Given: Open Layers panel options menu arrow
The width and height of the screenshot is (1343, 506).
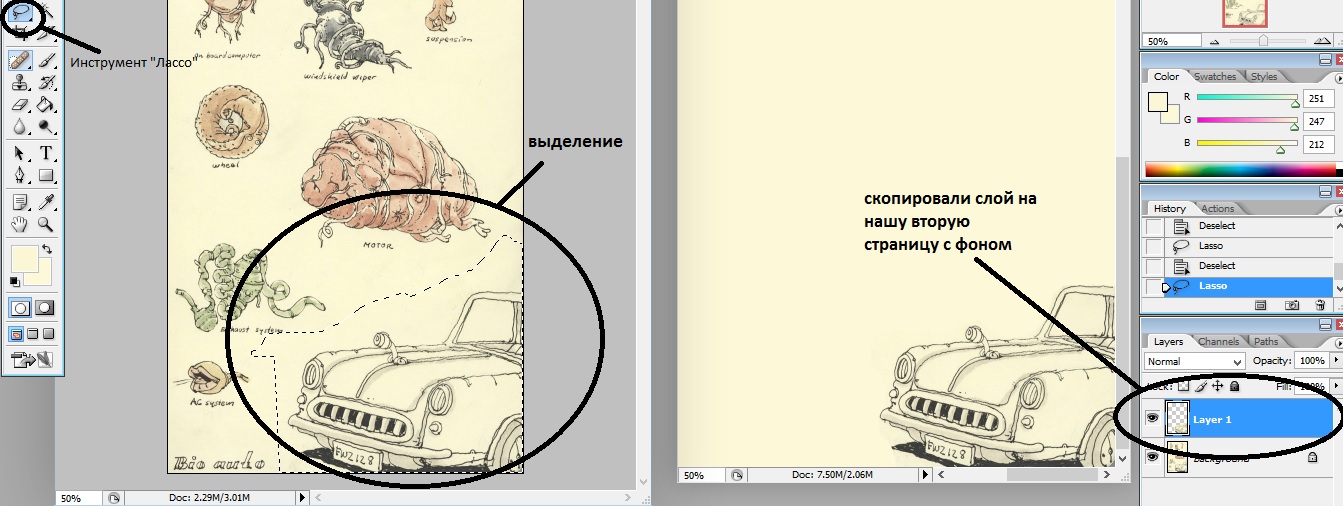Looking at the screenshot, I should pos(1339,341).
